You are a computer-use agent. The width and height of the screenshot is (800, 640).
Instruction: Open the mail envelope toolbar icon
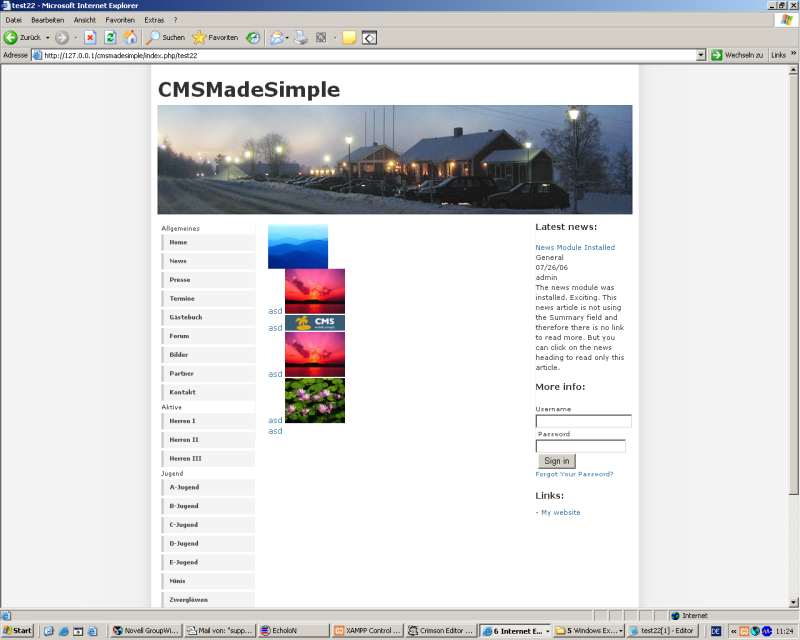[276, 37]
